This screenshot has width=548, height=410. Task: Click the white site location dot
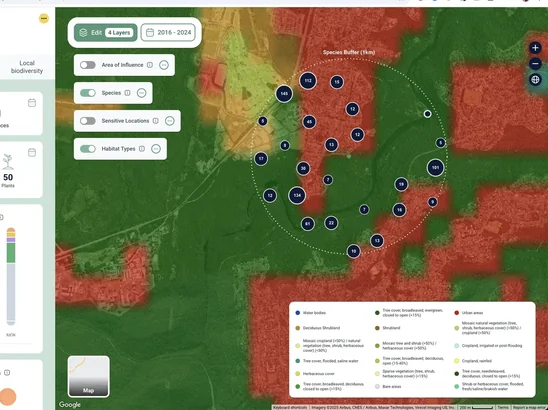[427, 114]
